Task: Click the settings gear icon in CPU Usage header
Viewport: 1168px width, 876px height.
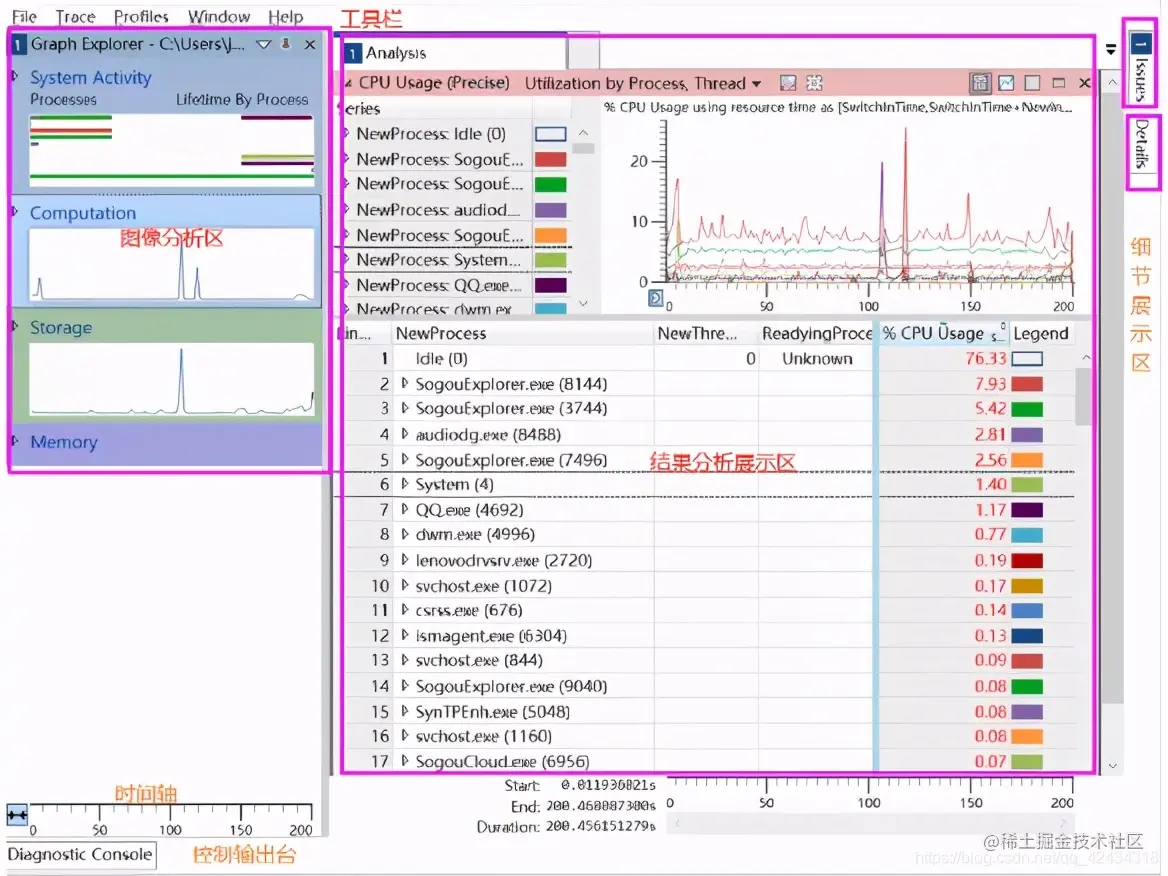Action: (x=814, y=83)
